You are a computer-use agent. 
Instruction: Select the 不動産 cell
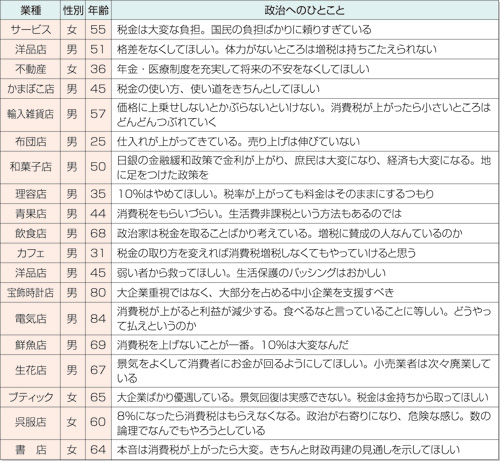[x=30, y=69]
